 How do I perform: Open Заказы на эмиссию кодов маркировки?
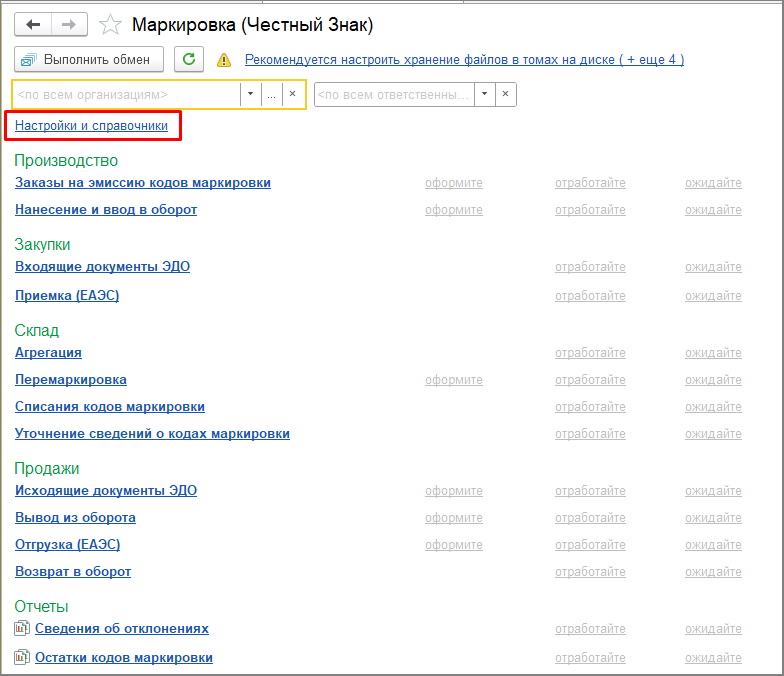[x=143, y=182]
